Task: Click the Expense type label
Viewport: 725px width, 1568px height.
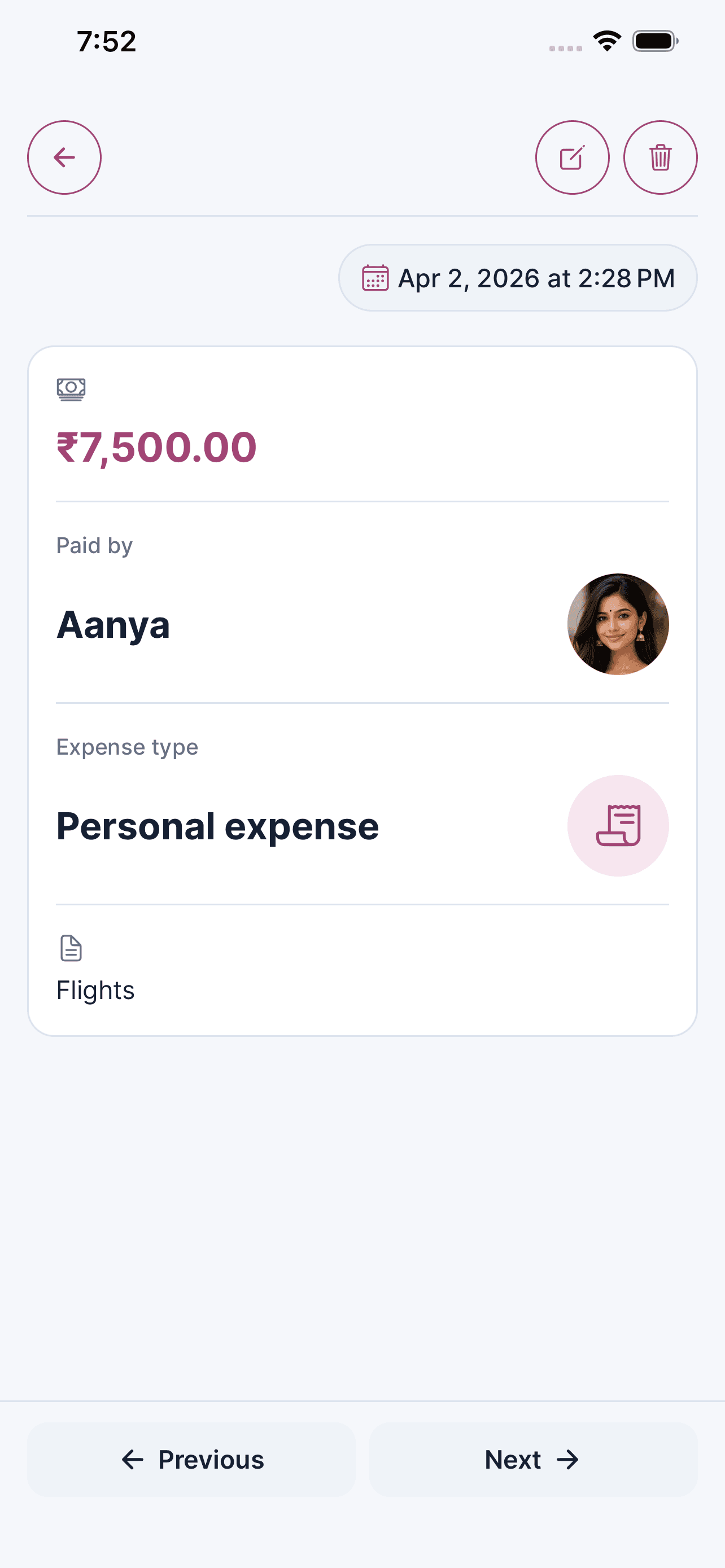Action: tap(127, 747)
